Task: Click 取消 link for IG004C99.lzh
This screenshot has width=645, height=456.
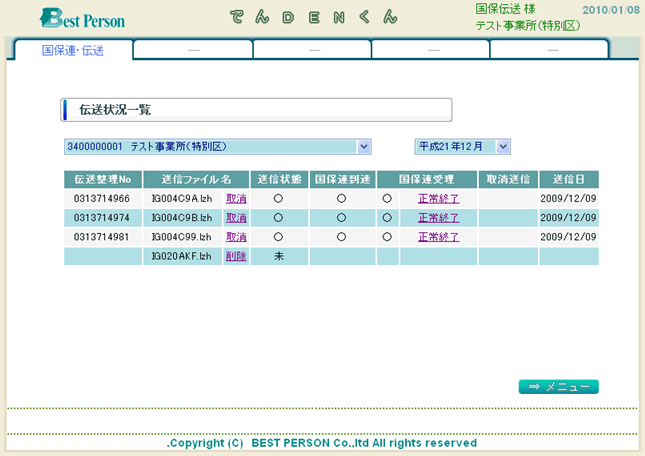Action: coord(236,237)
